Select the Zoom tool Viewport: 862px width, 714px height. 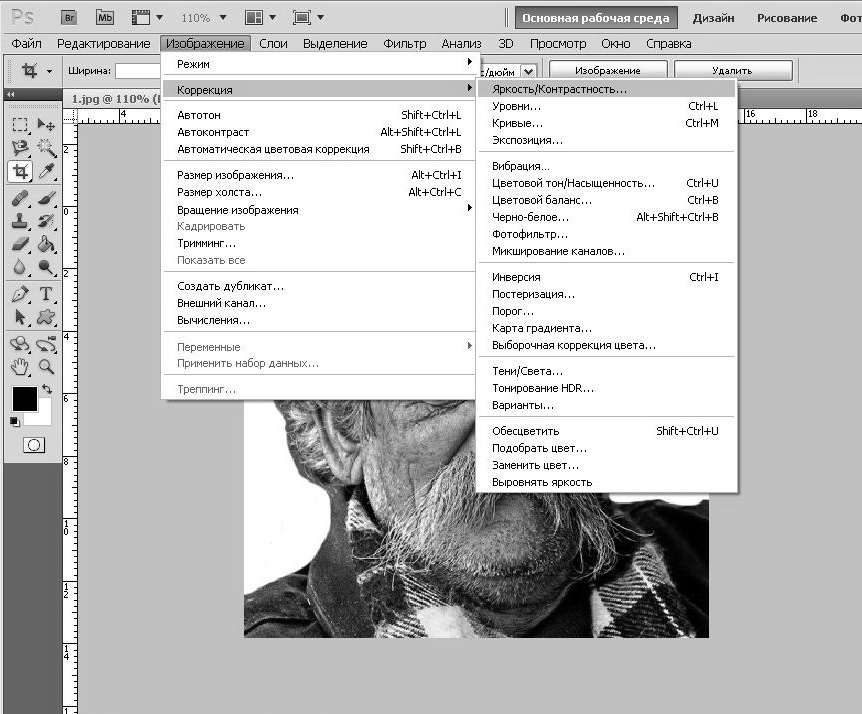pos(46,367)
